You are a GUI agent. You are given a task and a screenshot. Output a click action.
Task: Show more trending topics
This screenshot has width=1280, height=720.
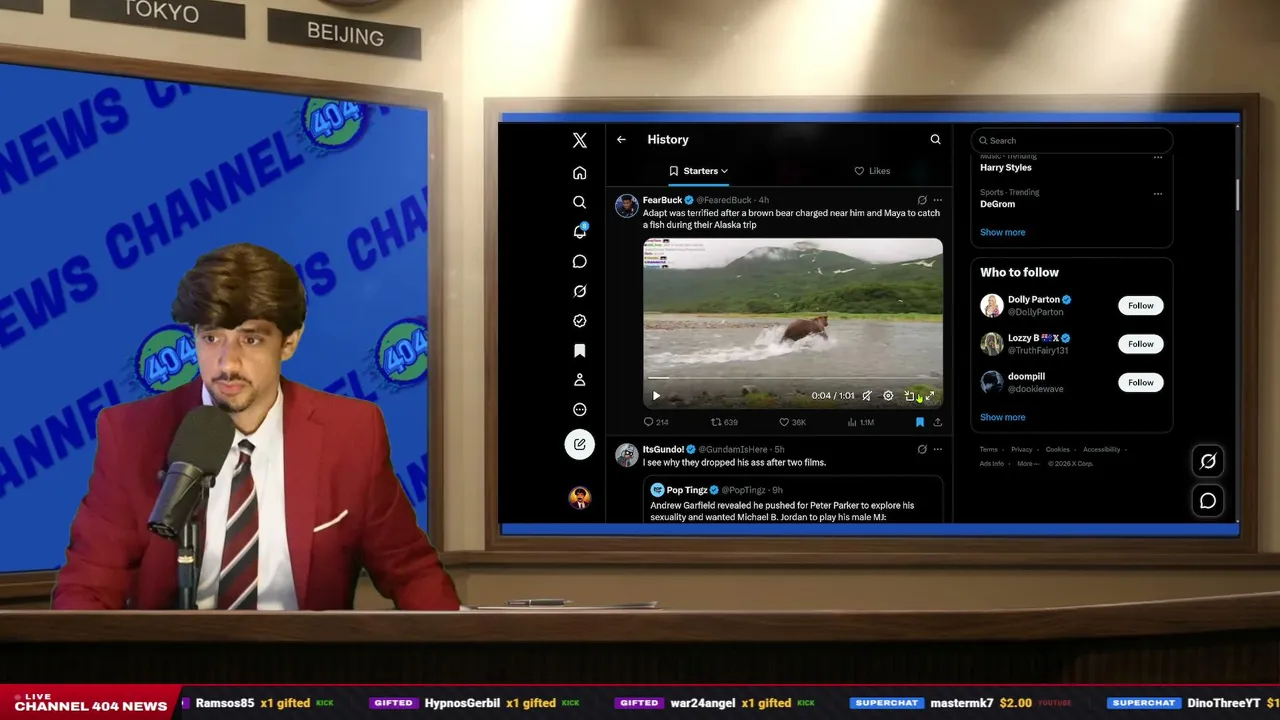coord(1002,232)
